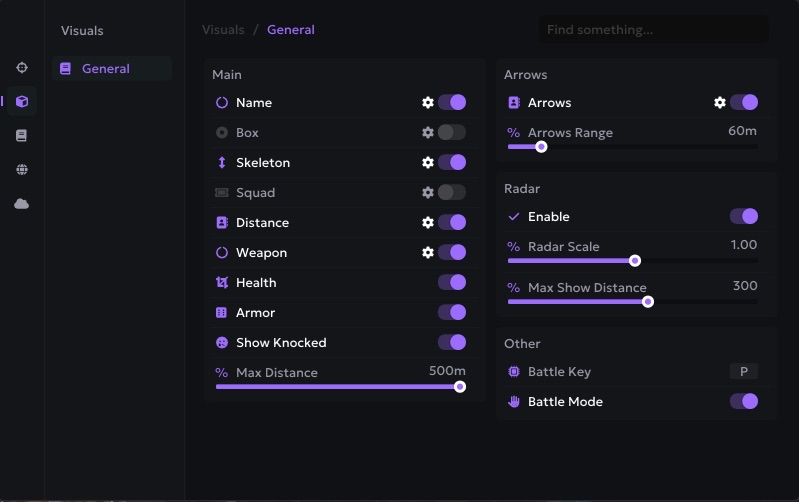Open the gear settings for Distance
This screenshot has height=502, width=799.
coord(428,223)
